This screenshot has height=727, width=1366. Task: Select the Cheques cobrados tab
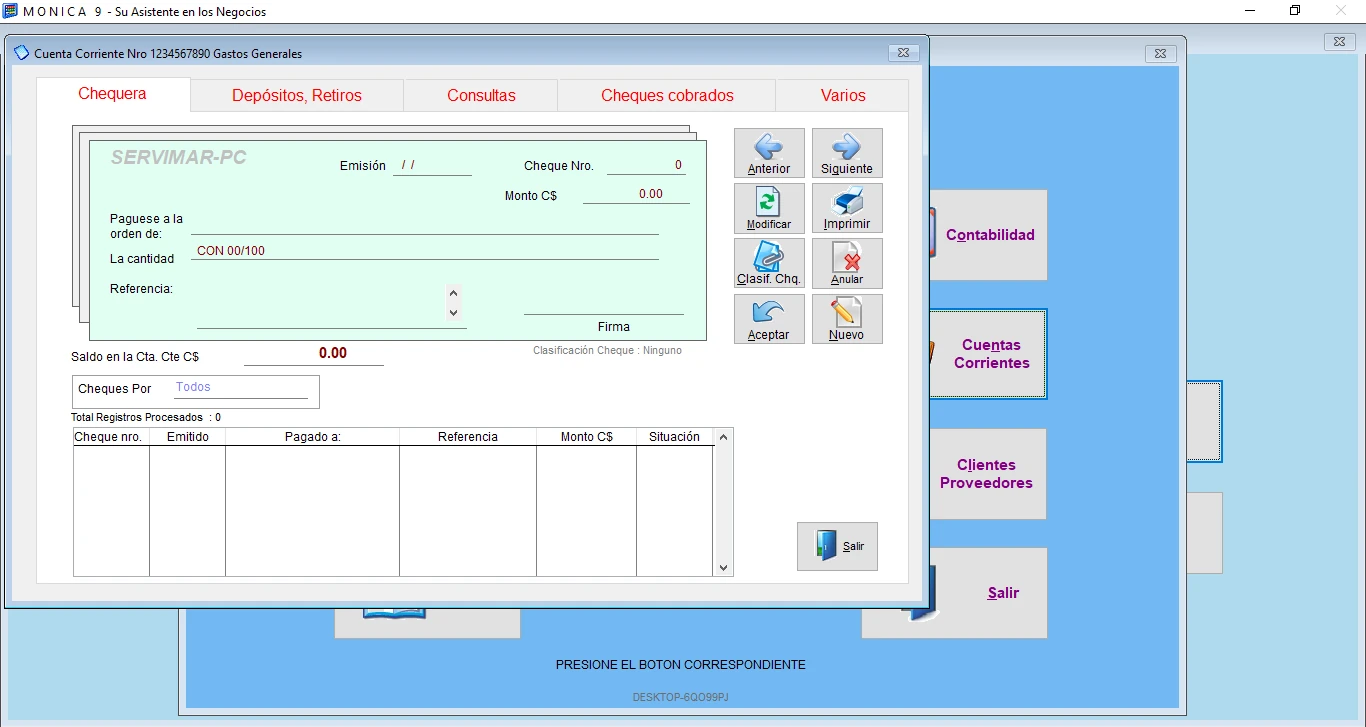(x=667, y=96)
